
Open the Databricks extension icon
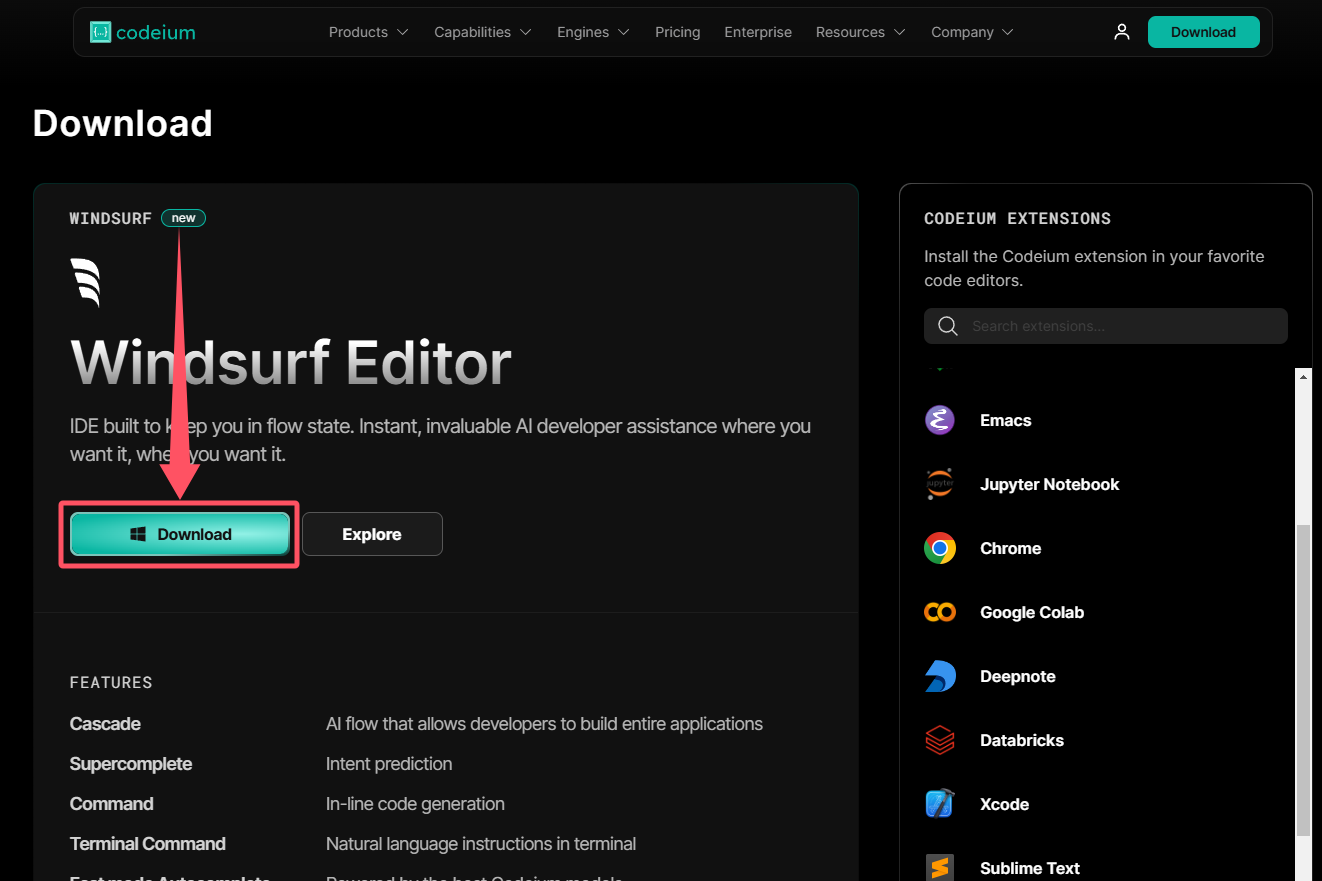pyautogui.click(x=940, y=740)
